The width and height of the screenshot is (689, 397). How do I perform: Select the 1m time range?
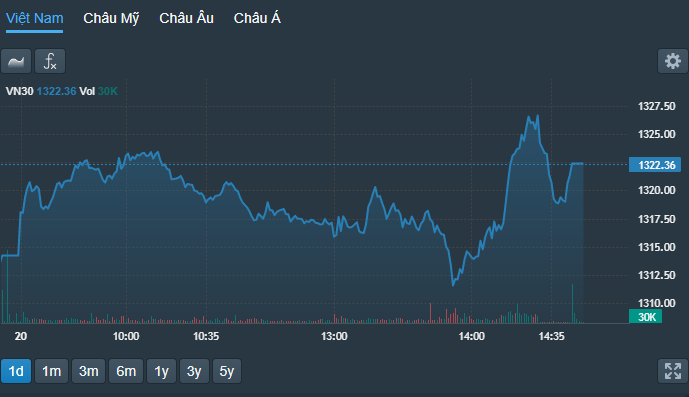(x=51, y=371)
